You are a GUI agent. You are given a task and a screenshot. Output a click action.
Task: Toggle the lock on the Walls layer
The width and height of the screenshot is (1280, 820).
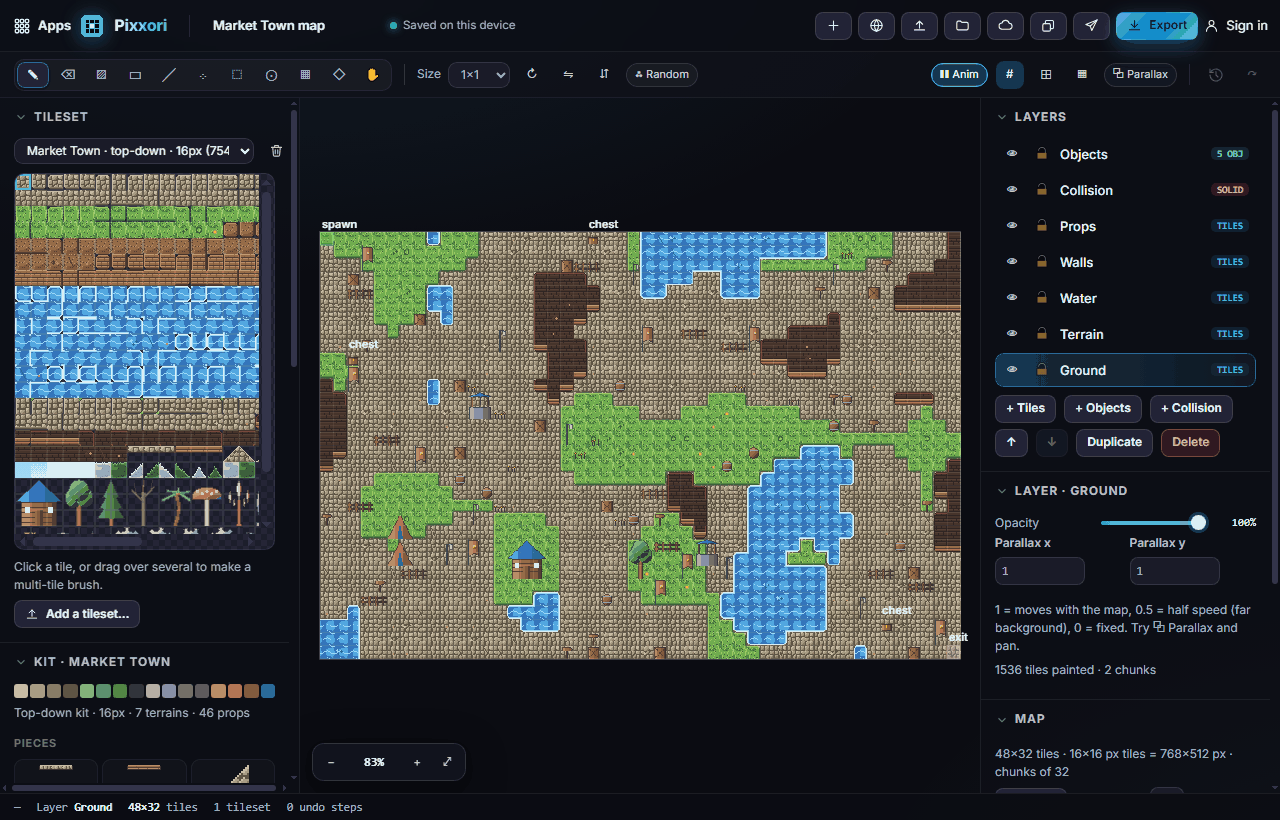(1041, 262)
